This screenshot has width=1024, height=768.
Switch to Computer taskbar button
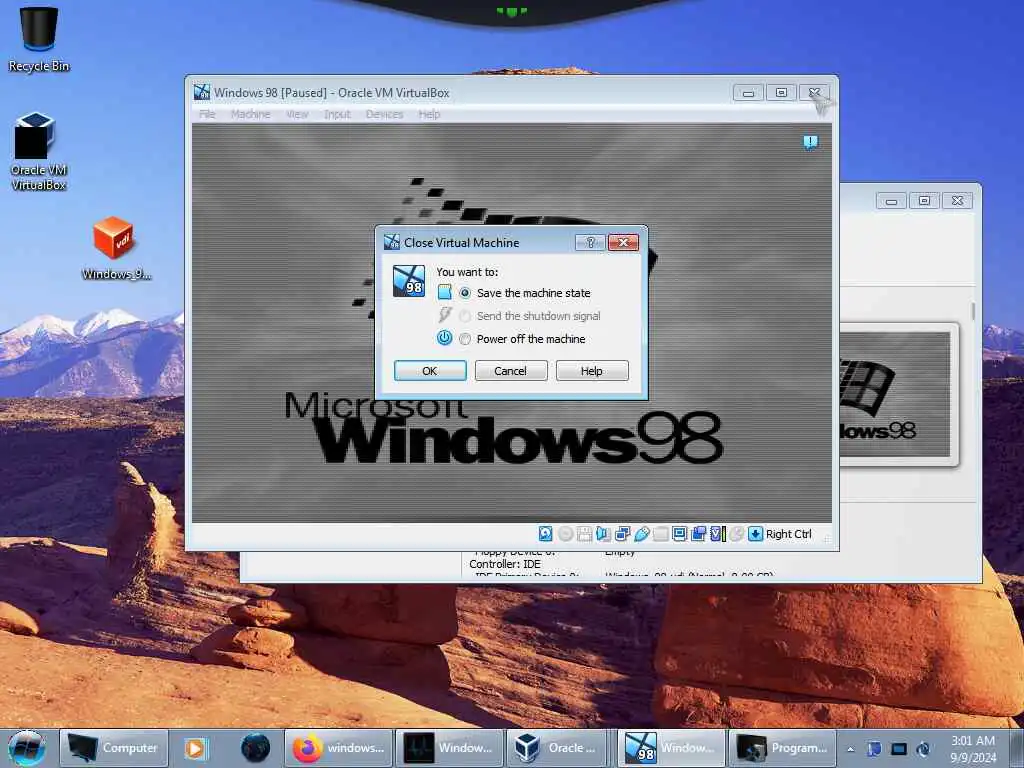click(x=114, y=748)
